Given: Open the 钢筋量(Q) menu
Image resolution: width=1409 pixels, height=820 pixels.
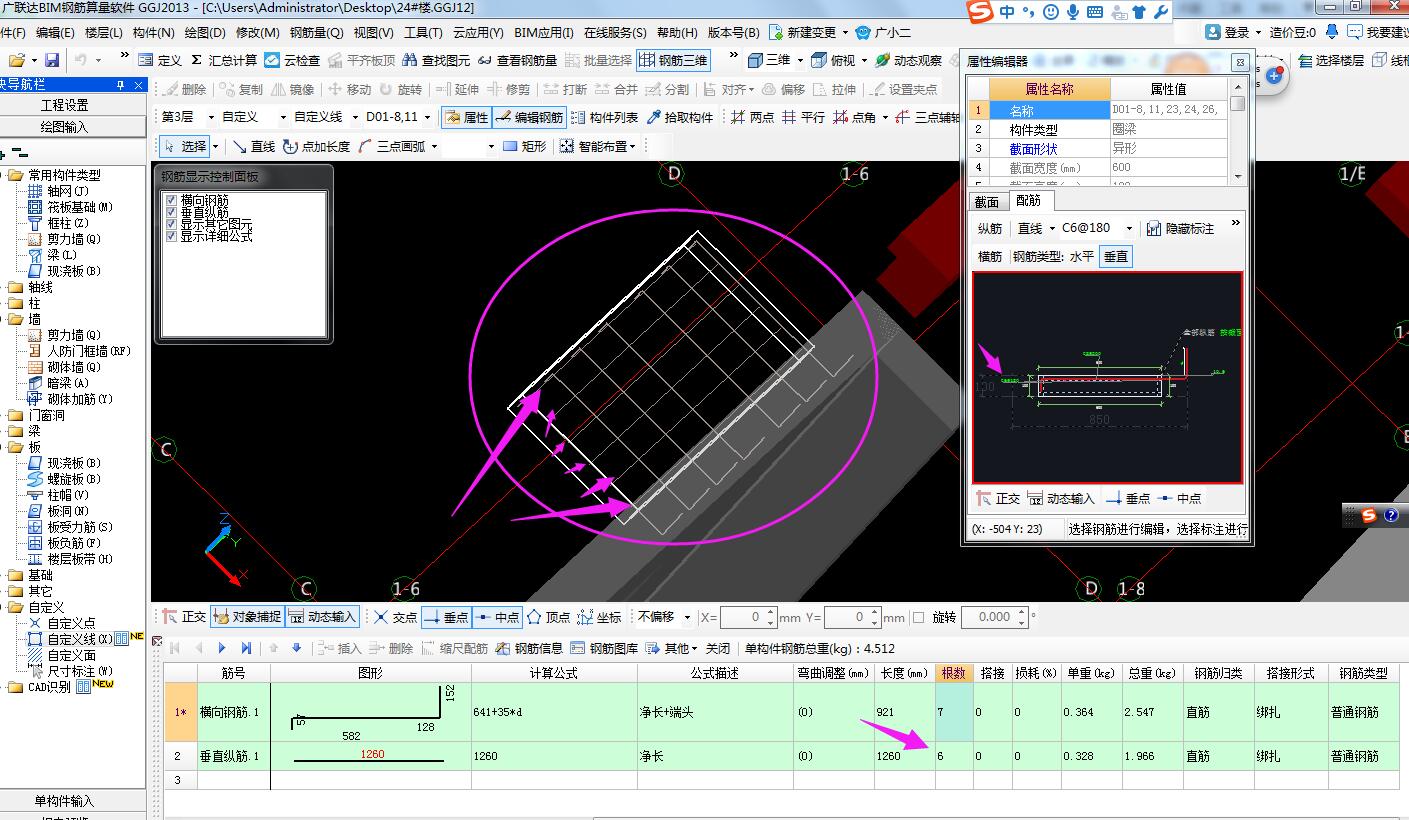Looking at the screenshot, I should point(316,33).
